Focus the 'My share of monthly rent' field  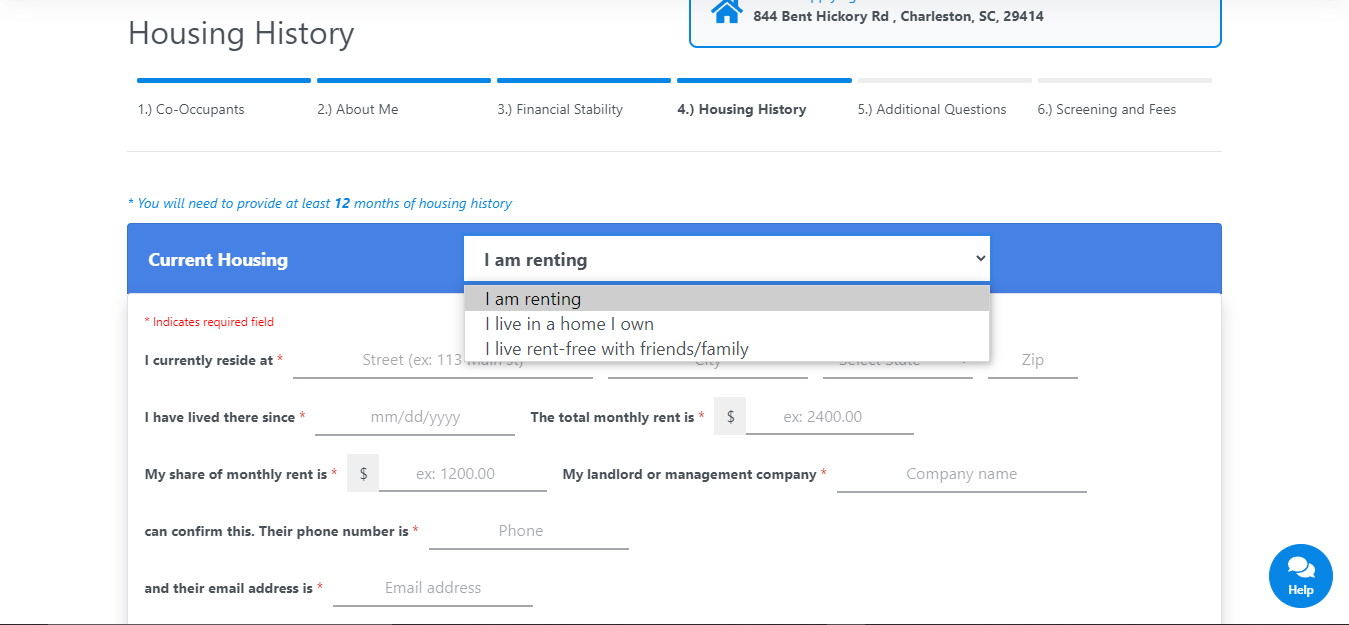[463, 474]
